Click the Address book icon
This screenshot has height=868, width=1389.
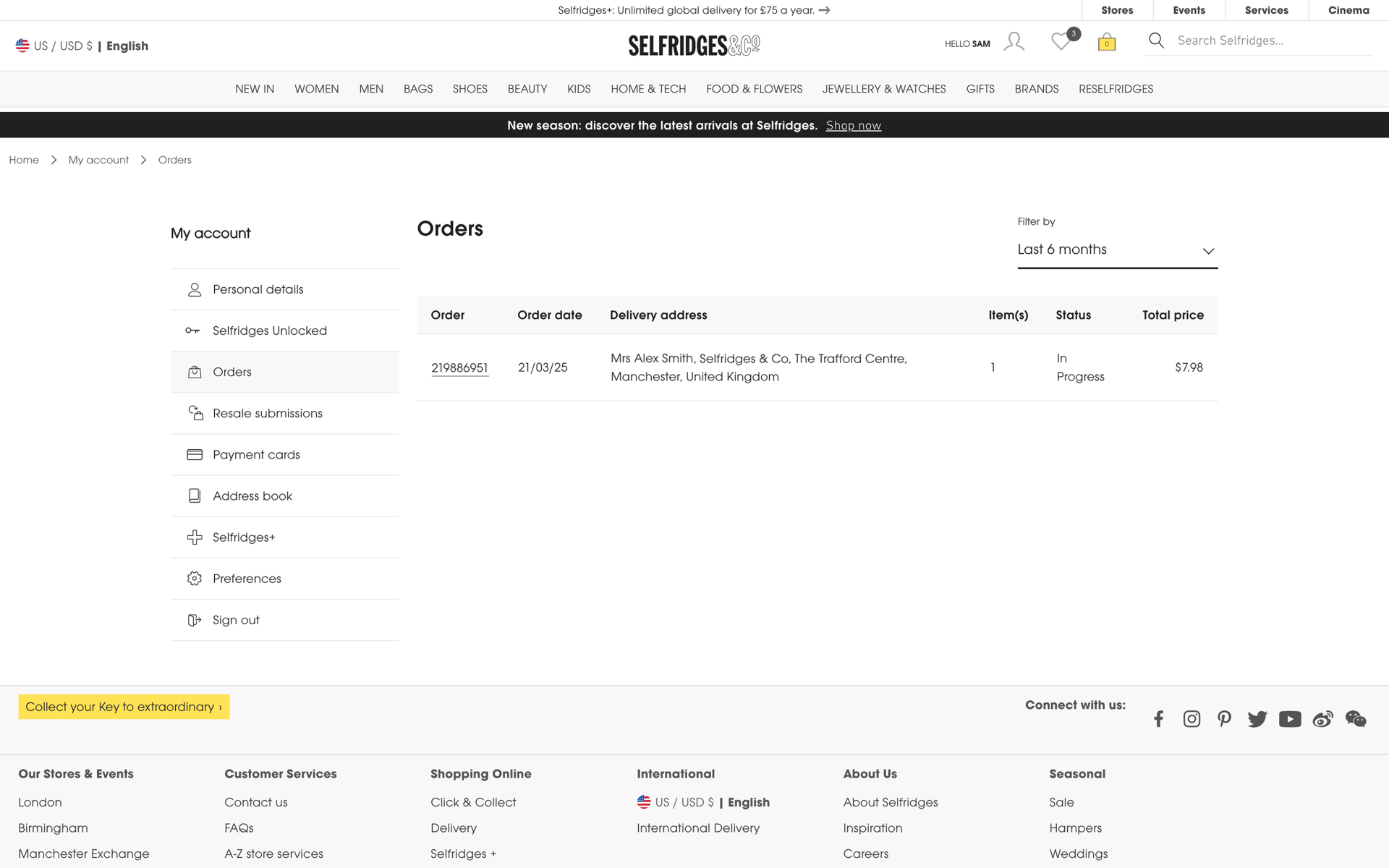(195, 495)
